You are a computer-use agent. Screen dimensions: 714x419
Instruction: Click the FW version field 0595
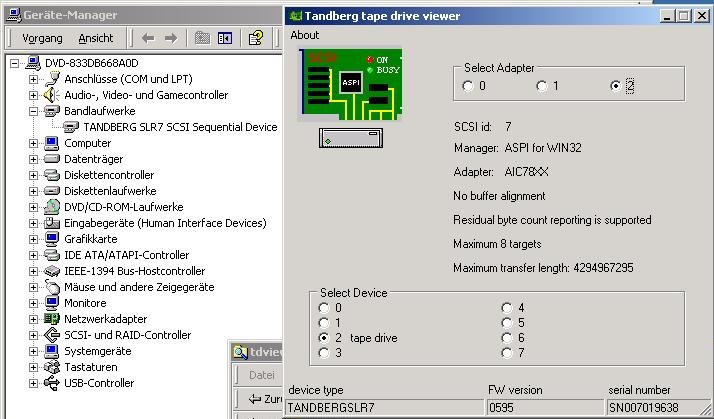tap(545, 407)
